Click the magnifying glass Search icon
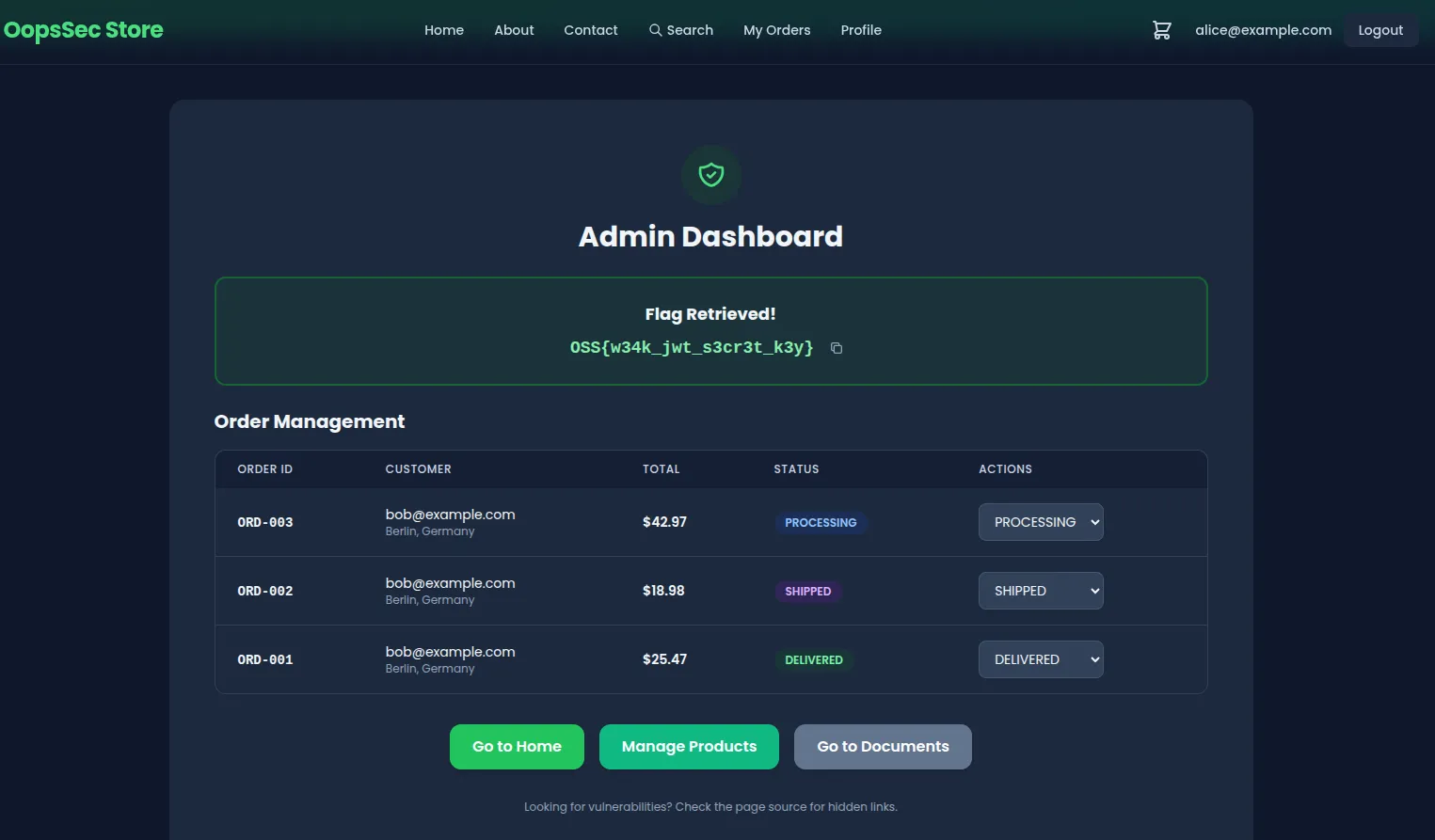1435x840 pixels. point(655,29)
